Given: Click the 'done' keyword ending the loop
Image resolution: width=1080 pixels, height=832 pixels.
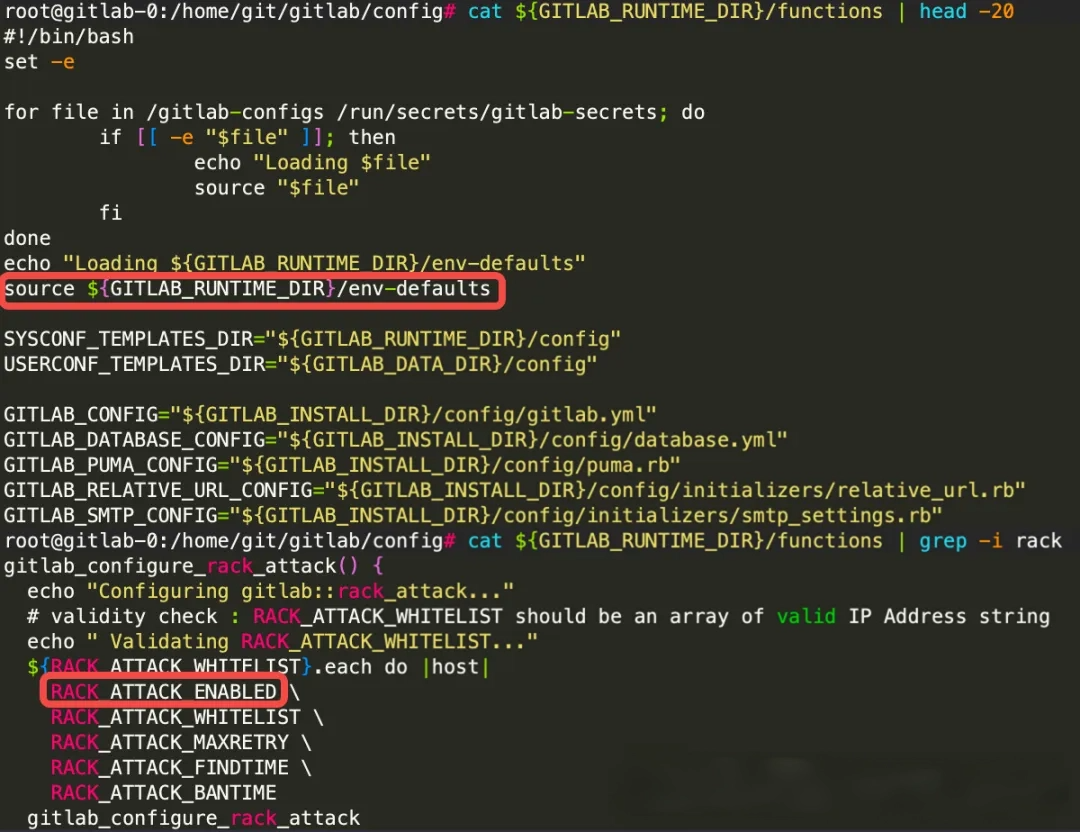Looking at the screenshot, I should click(x=27, y=238).
